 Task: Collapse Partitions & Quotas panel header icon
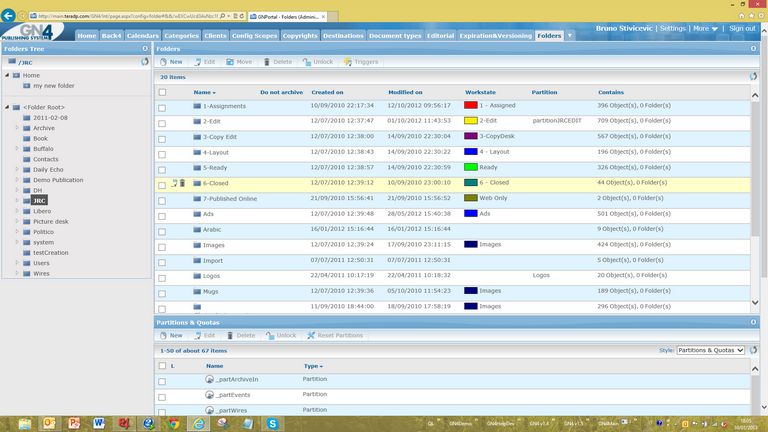753,322
